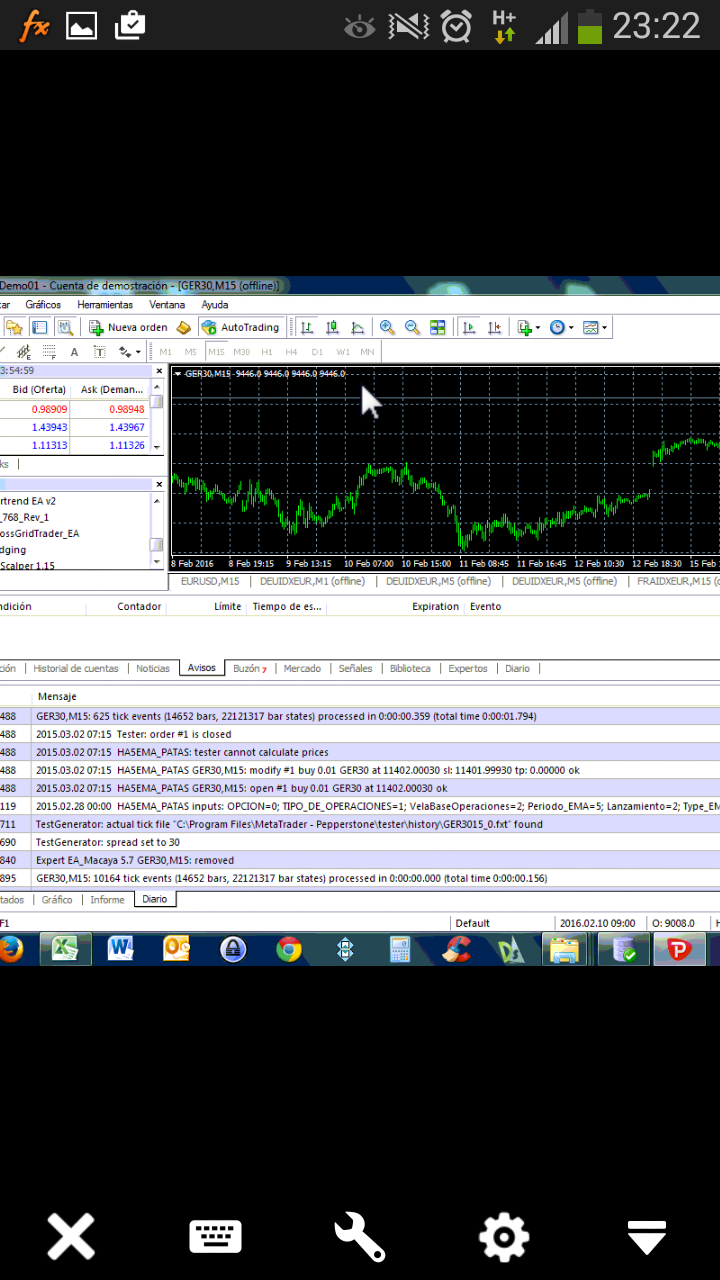Tap the keyboard icon in bottom bar
The image size is (720, 1280).
click(x=215, y=1237)
